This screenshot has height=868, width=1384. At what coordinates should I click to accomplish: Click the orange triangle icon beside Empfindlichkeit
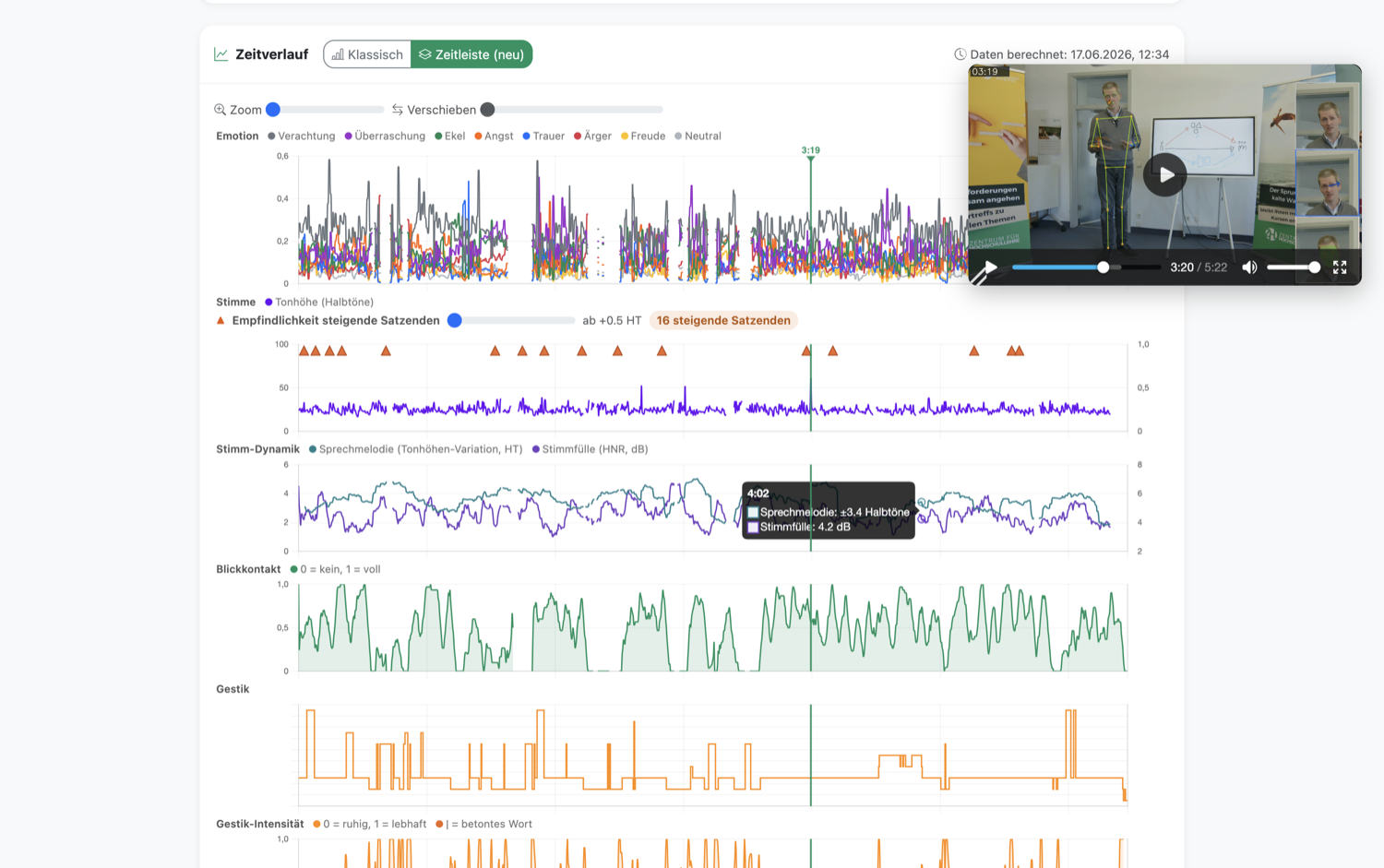[x=221, y=321]
